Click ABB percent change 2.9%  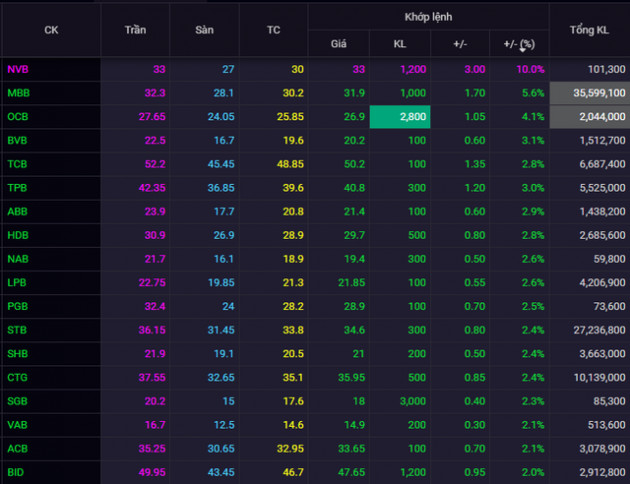tap(533, 211)
